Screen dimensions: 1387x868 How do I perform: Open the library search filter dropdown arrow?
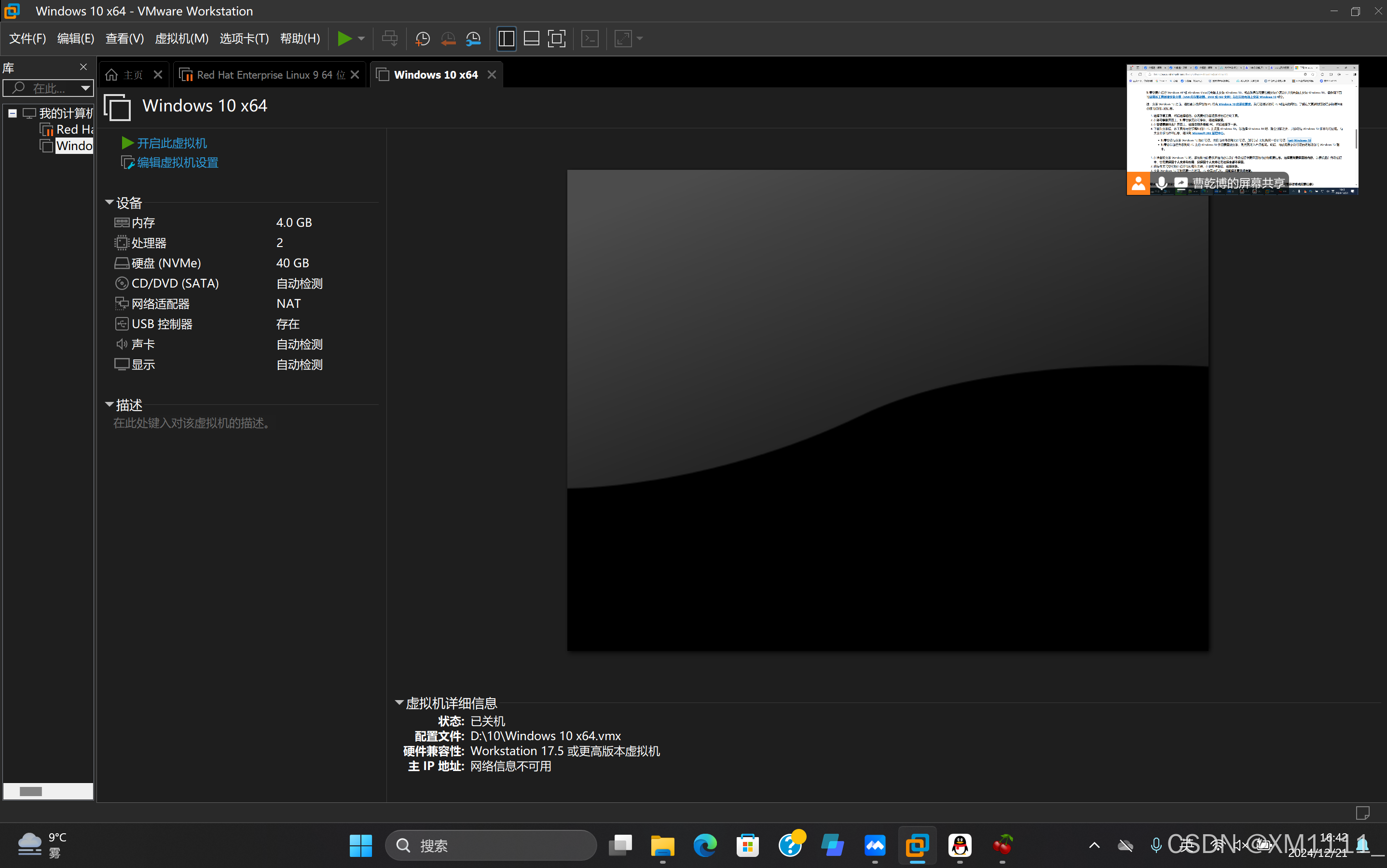click(85, 88)
